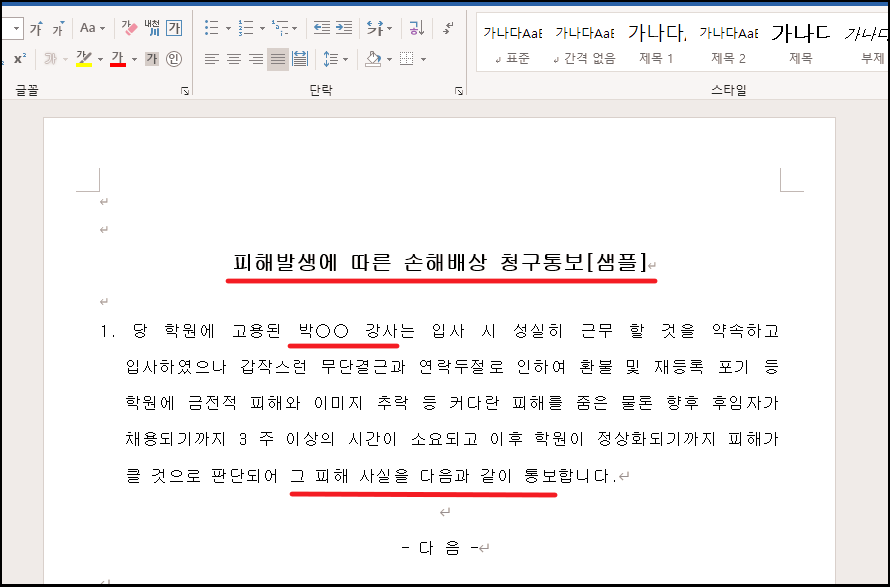Toggle superscript formatting
Image resolution: width=890 pixels, height=587 pixels.
point(20,58)
